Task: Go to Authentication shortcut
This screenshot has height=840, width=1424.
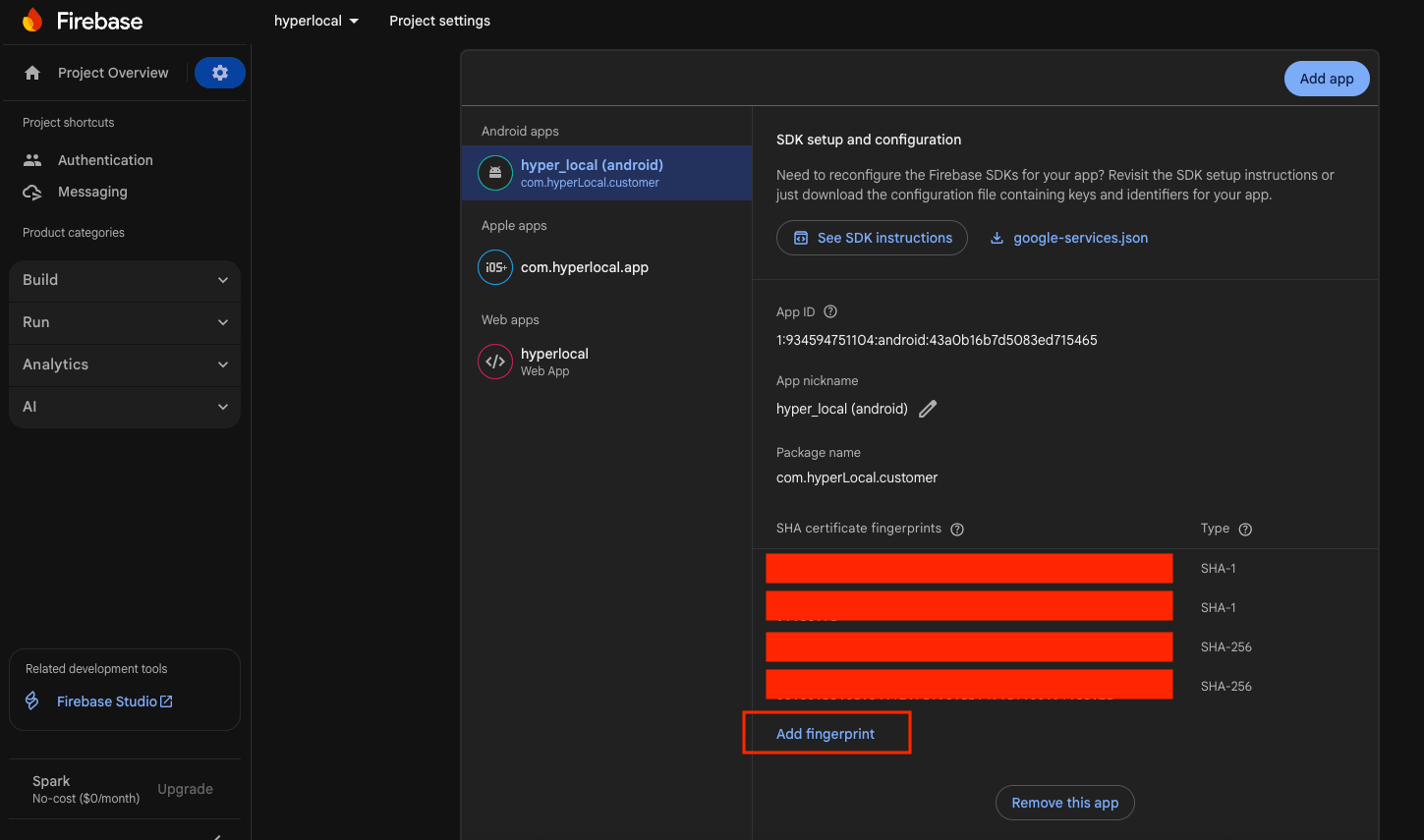Action: [x=105, y=160]
